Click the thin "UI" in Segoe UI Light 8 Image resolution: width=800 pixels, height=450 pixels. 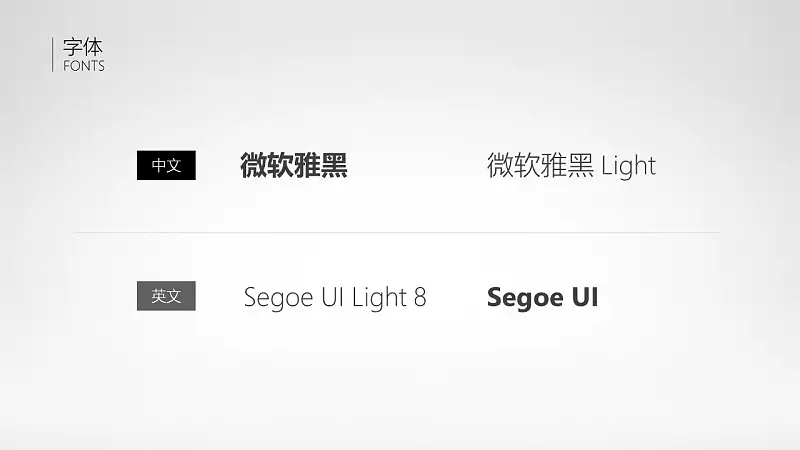(333, 297)
